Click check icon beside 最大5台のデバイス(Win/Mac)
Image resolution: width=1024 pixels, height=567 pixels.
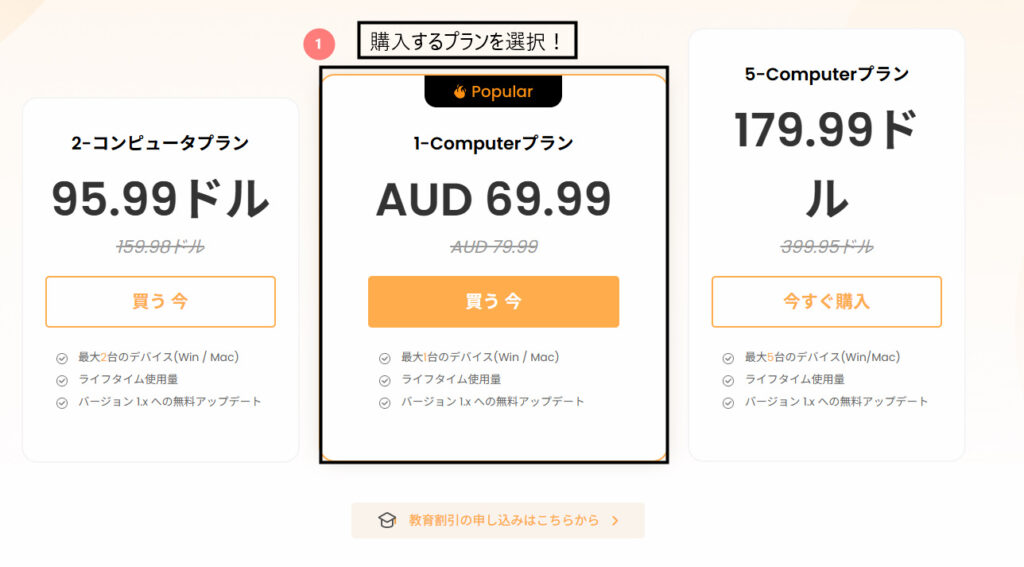click(x=728, y=358)
